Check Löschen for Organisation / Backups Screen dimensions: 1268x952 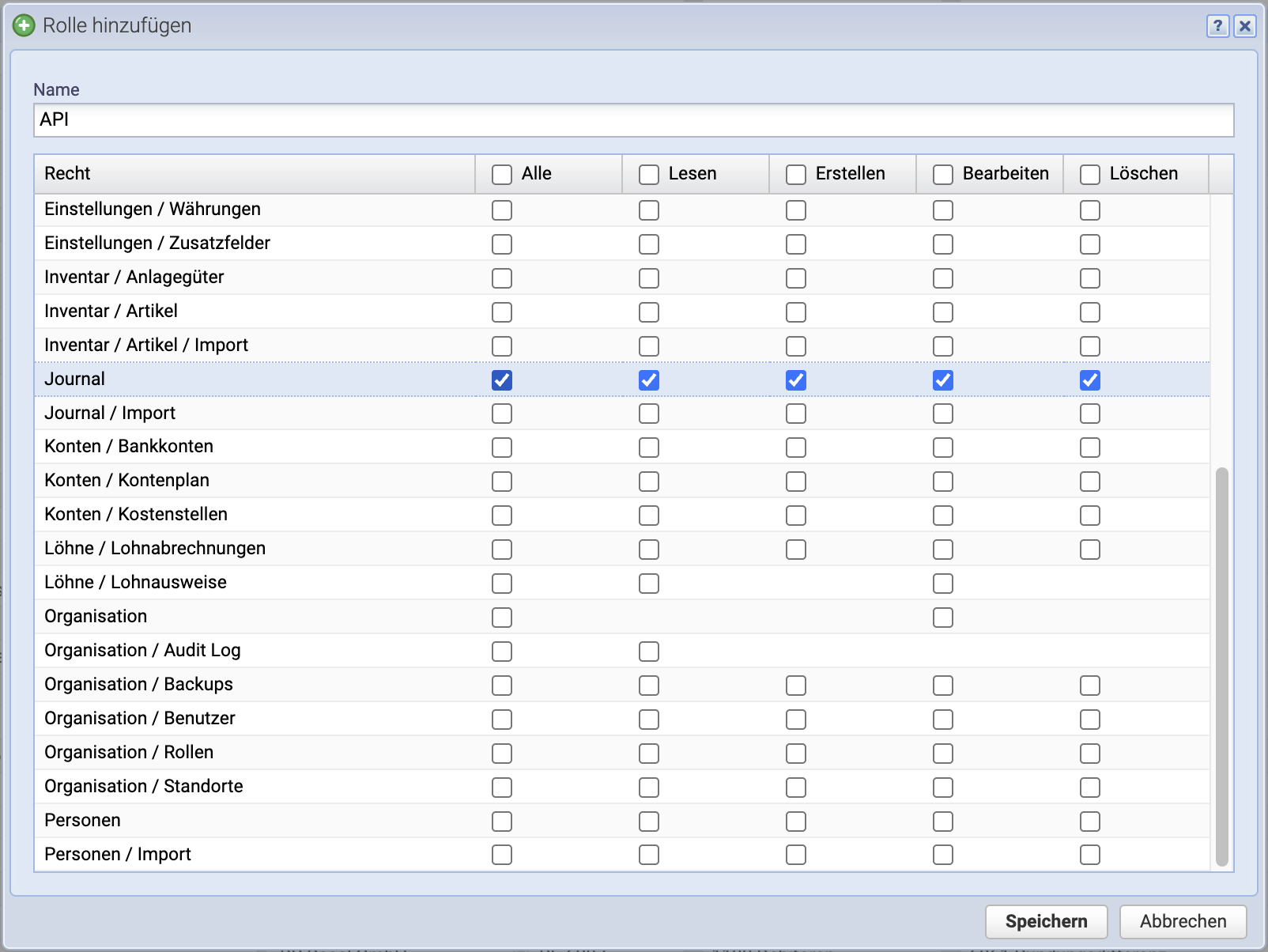1090,686
